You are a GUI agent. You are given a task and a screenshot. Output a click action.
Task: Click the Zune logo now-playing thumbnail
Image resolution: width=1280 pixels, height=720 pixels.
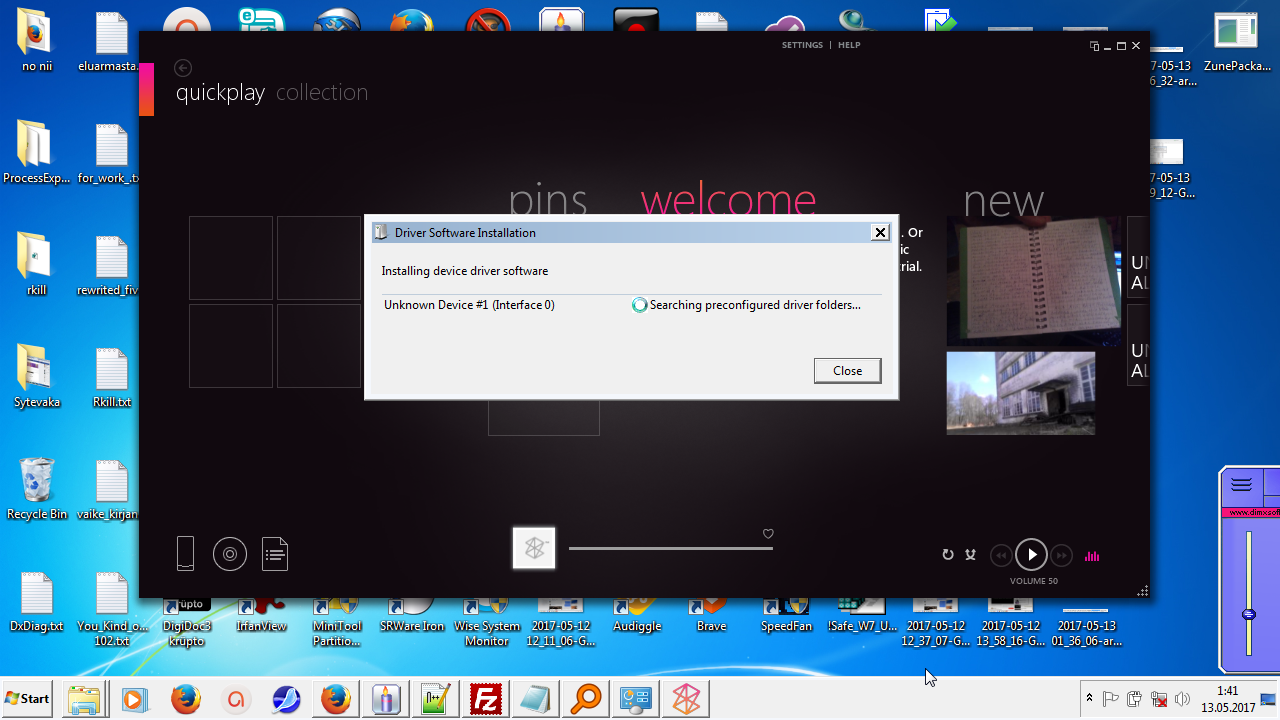[x=534, y=548]
